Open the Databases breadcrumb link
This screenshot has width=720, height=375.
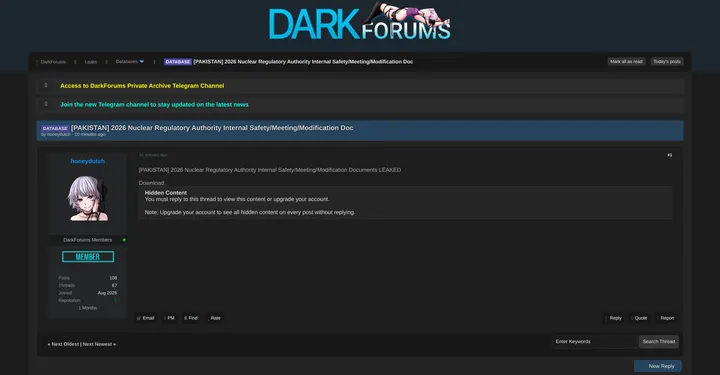tap(126, 62)
